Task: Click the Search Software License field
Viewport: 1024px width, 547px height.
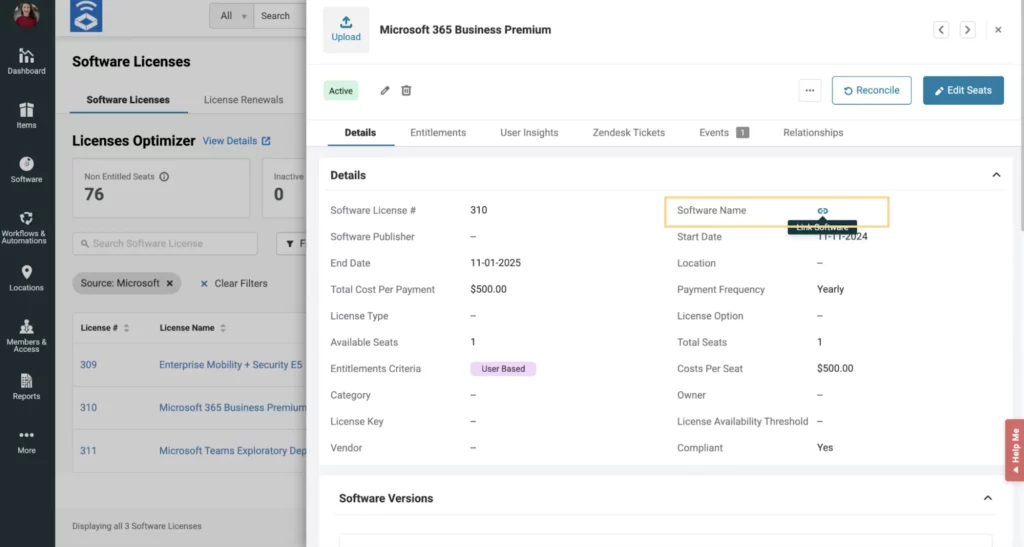Action: (165, 243)
